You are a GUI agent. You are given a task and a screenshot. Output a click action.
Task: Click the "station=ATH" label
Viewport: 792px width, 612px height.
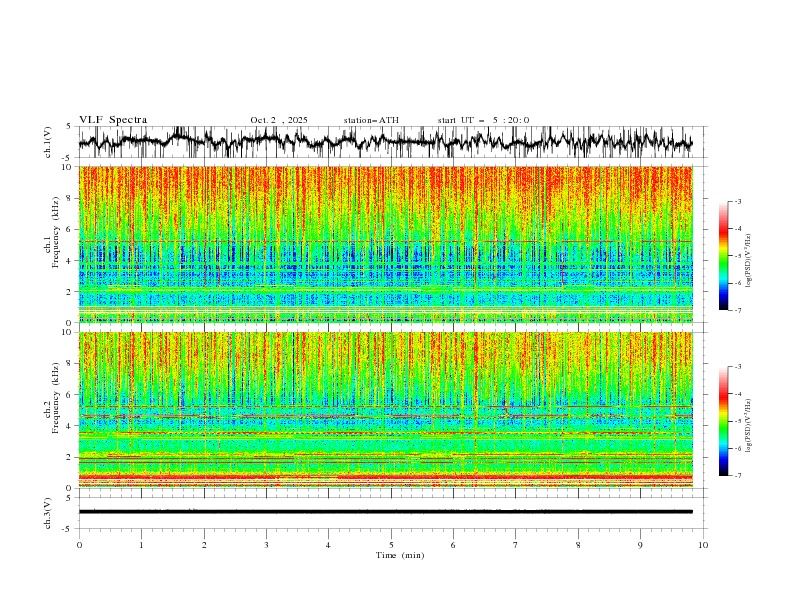coord(371,120)
